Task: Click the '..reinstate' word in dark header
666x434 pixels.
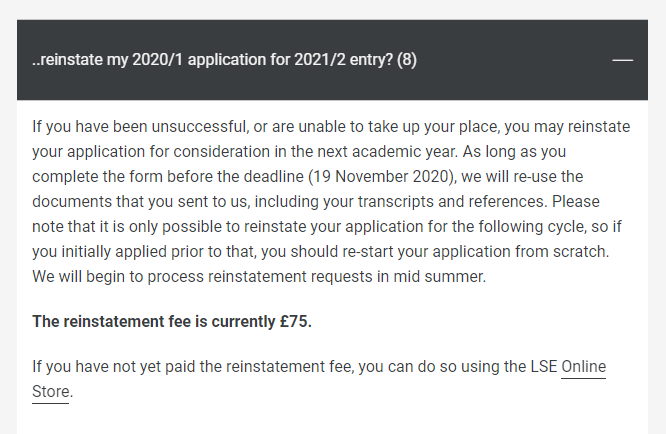Action: point(67,60)
